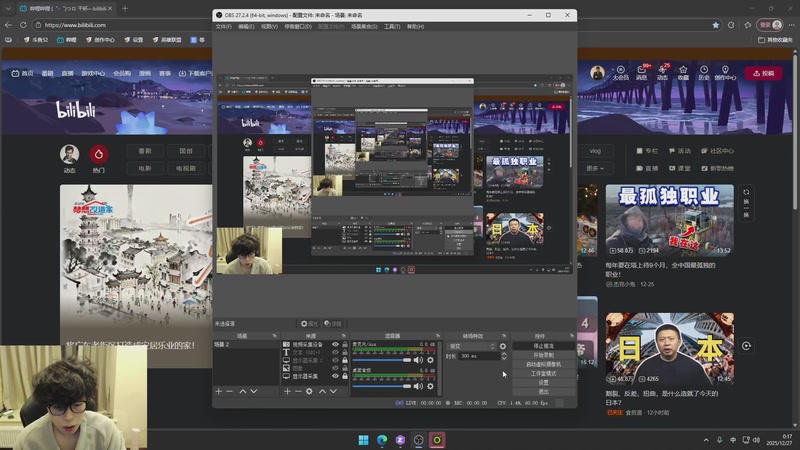Screen dimensions: 800x450
Task: Click the 停止推流 button in controls
Action: [543, 346]
